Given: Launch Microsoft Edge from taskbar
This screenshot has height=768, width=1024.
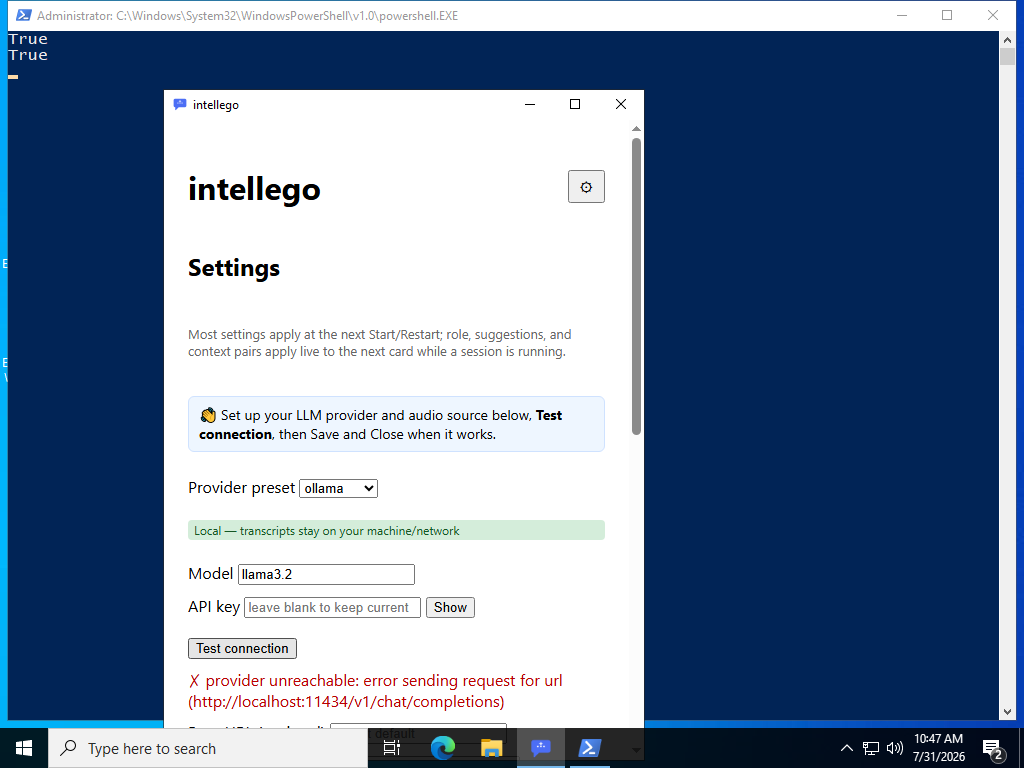Looking at the screenshot, I should tap(443, 748).
